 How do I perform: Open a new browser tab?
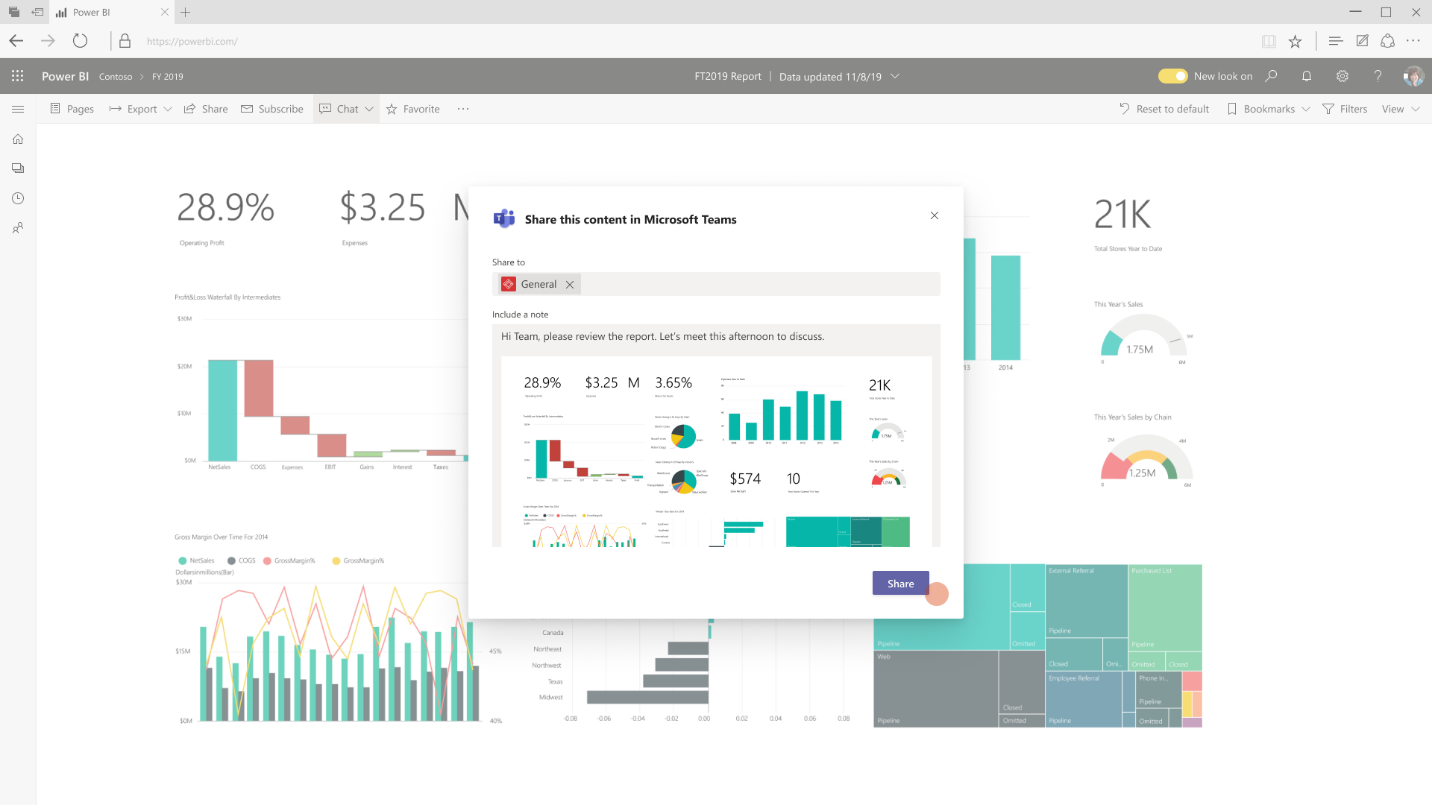(186, 12)
